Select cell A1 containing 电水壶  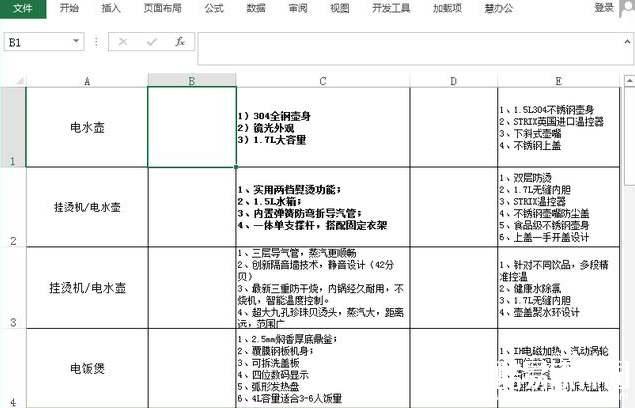(x=87, y=127)
